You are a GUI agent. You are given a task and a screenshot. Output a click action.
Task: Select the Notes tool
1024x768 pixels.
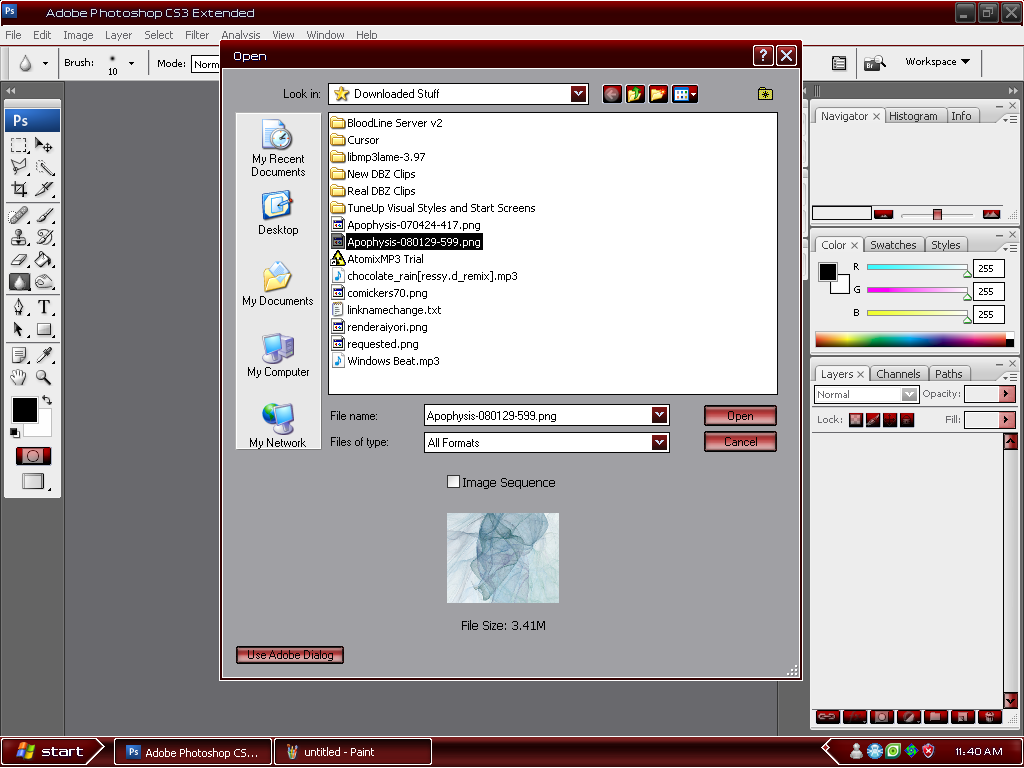coord(19,355)
